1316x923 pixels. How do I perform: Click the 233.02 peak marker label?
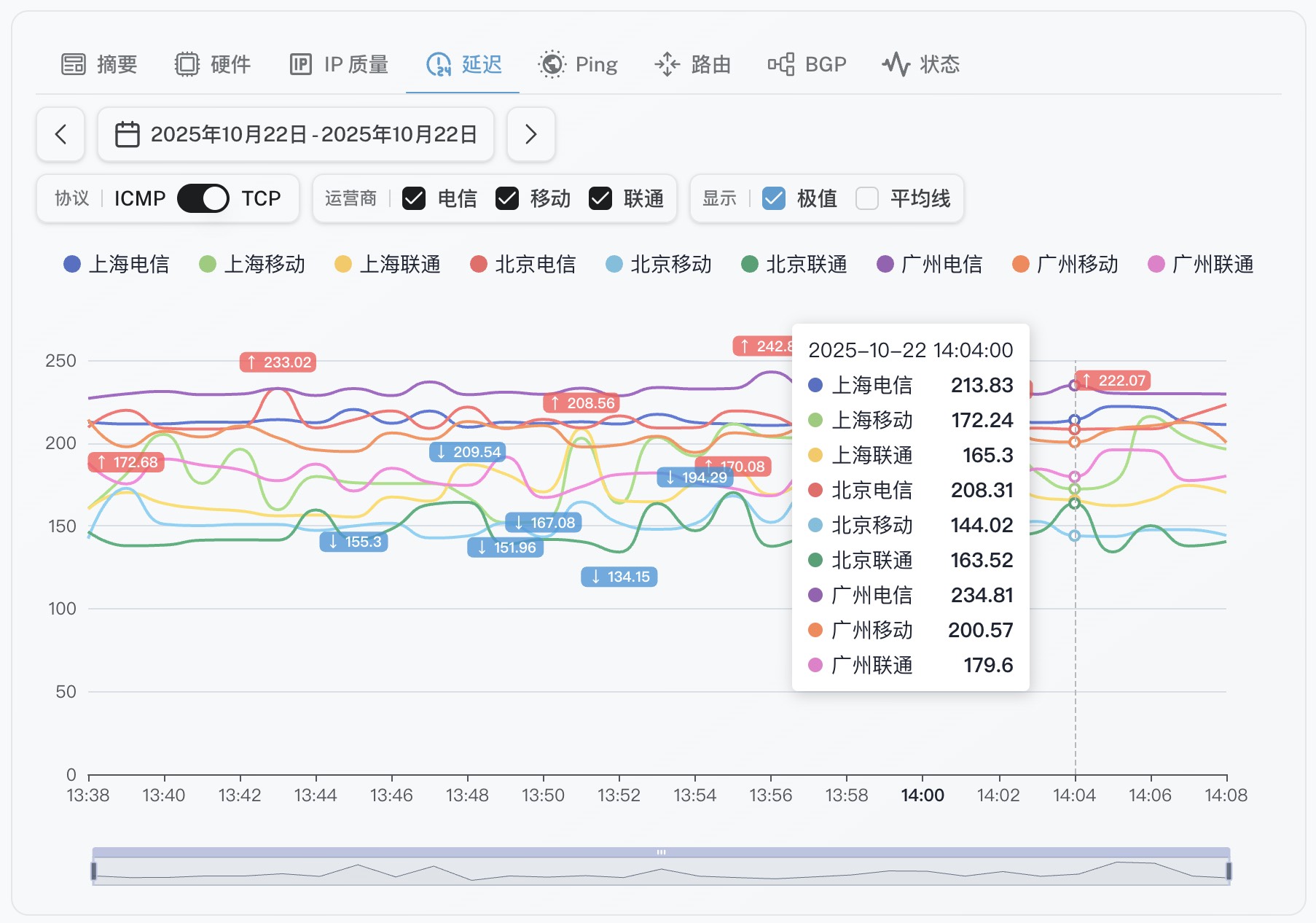coord(278,362)
